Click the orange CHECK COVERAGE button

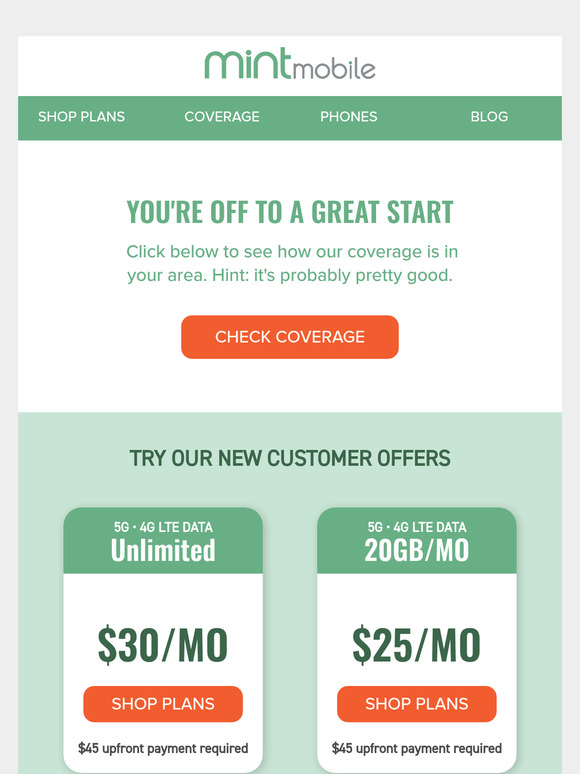pos(290,337)
